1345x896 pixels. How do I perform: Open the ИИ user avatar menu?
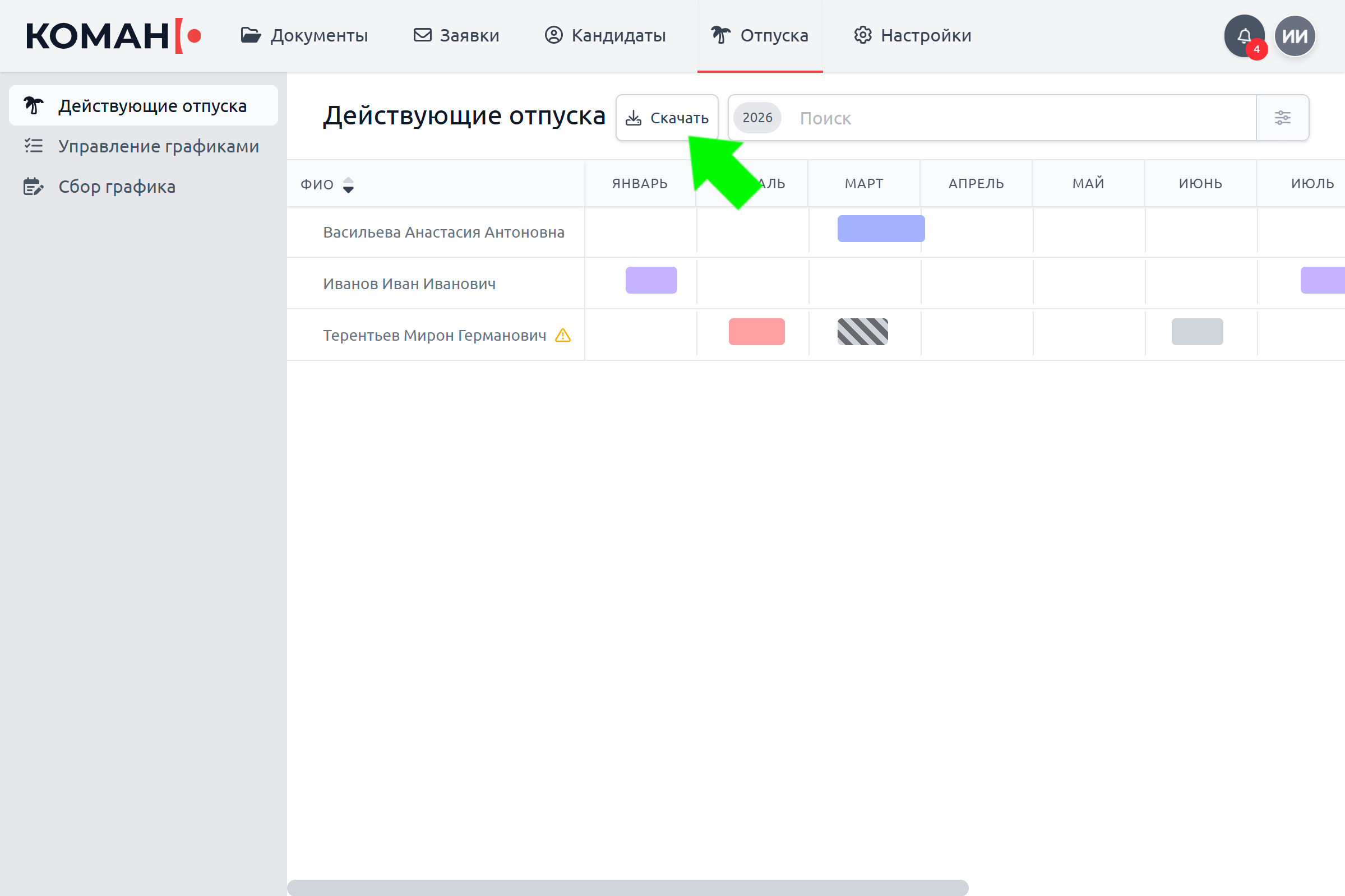point(1295,36)
